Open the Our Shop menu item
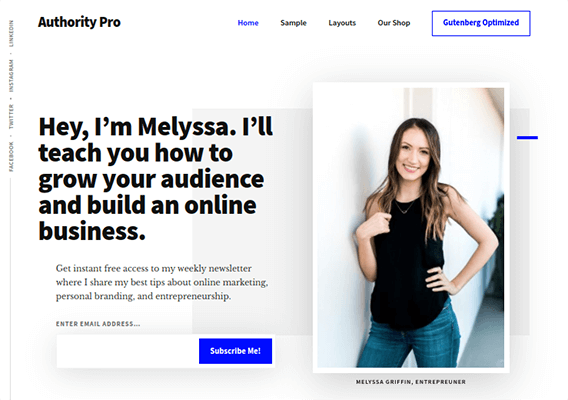 coord(394,23)
